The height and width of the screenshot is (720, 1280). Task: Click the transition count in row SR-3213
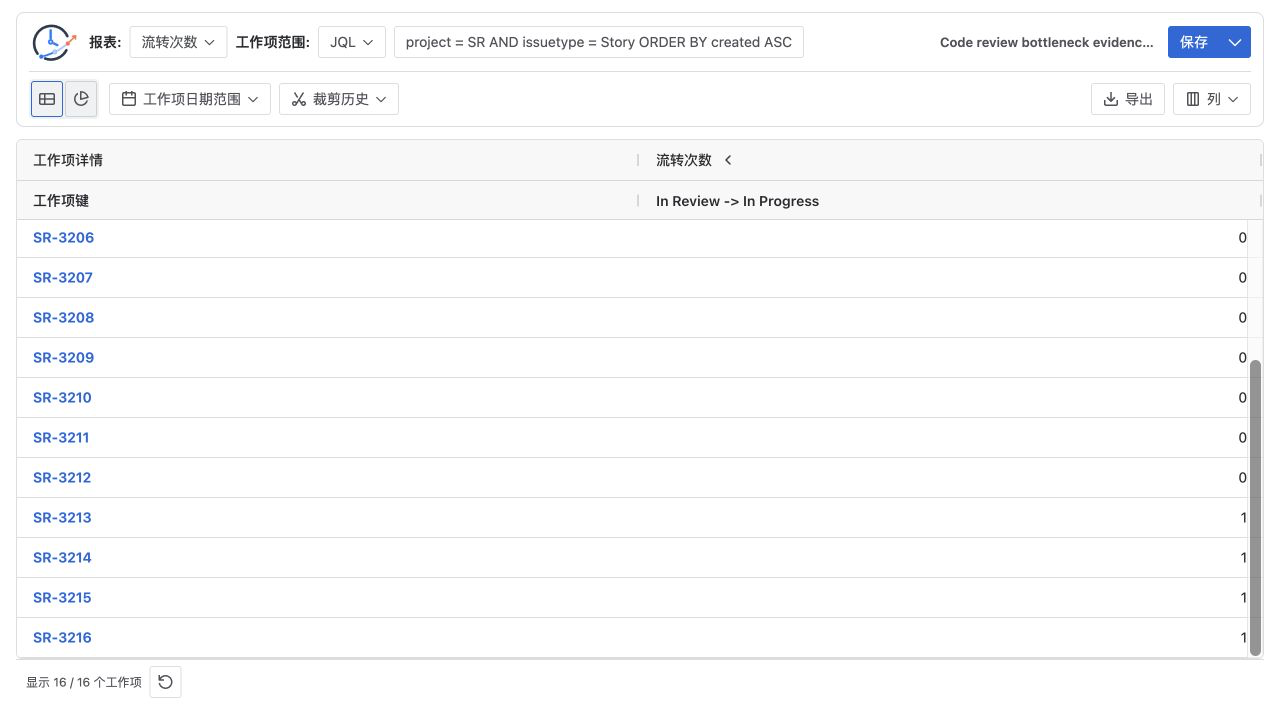click(x=1243, y=518)
